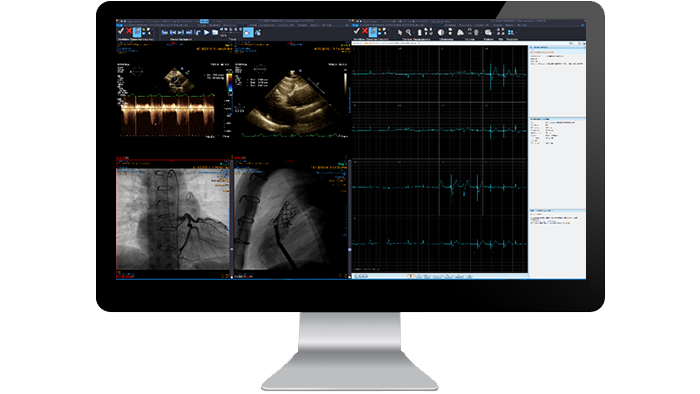Click the red X icon in ECG window toolbar

click(x=365, y=31)
